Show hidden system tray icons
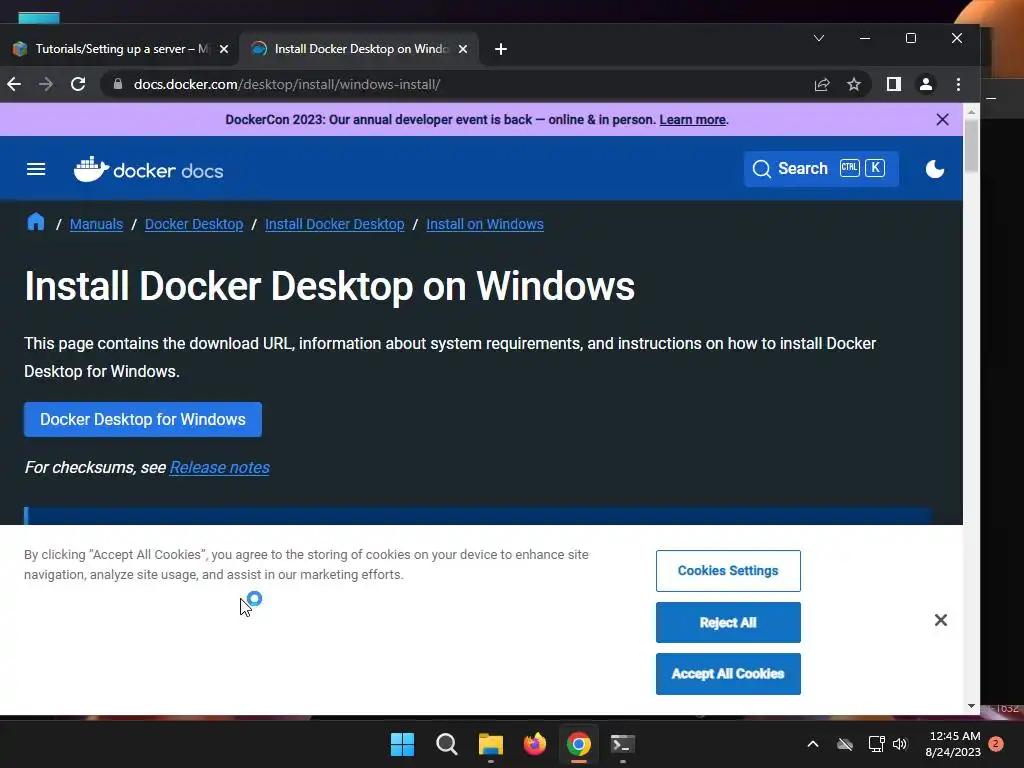The image size is (1024, 768). point(813,744)
